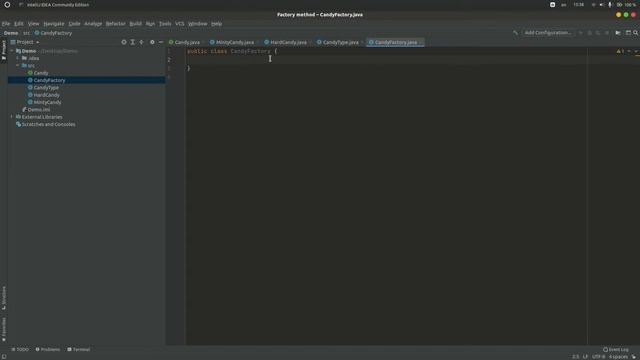Screen dimensions: 640x360
Task: Click Add Configuration button
Action: click(x=548, y=33)
